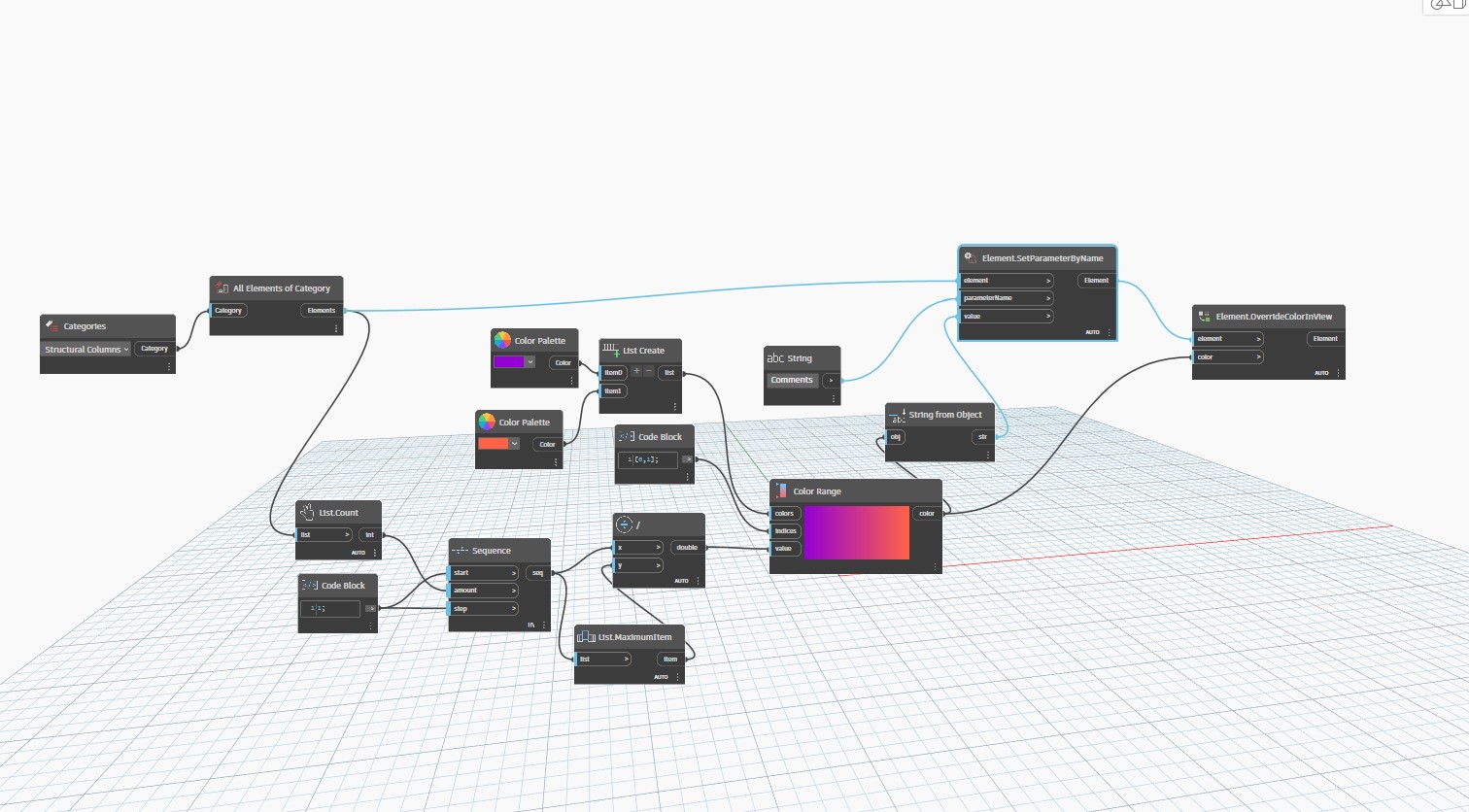Click the Color Range gradient preview
Viewport: 1469px width, 812px height.
856,532
